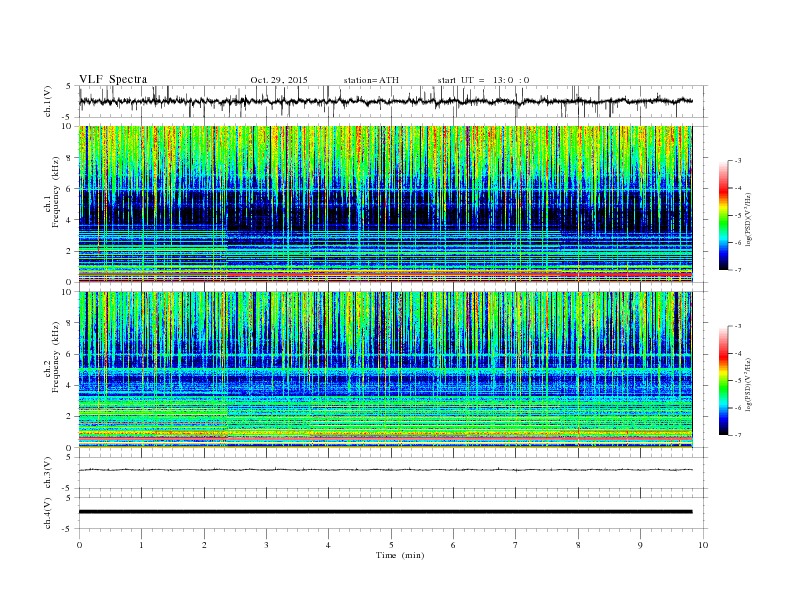Click the "VLF Spectra" plot title

pyautogui.click(x=113, y=79)
